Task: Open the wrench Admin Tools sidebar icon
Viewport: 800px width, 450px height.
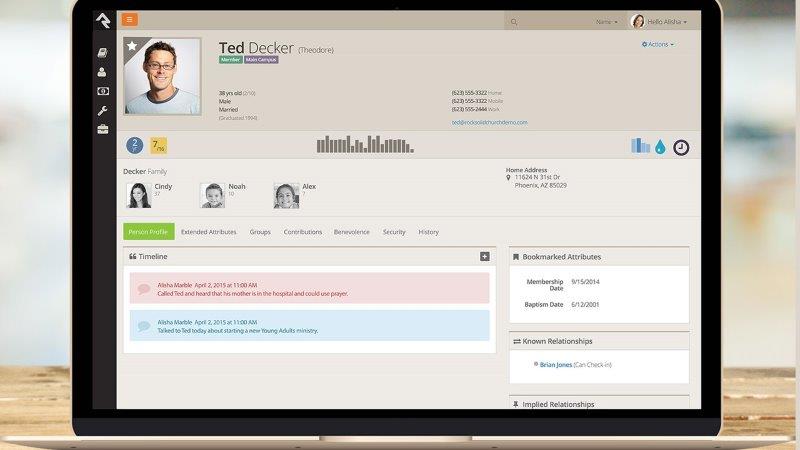Action: coord(103,110)
